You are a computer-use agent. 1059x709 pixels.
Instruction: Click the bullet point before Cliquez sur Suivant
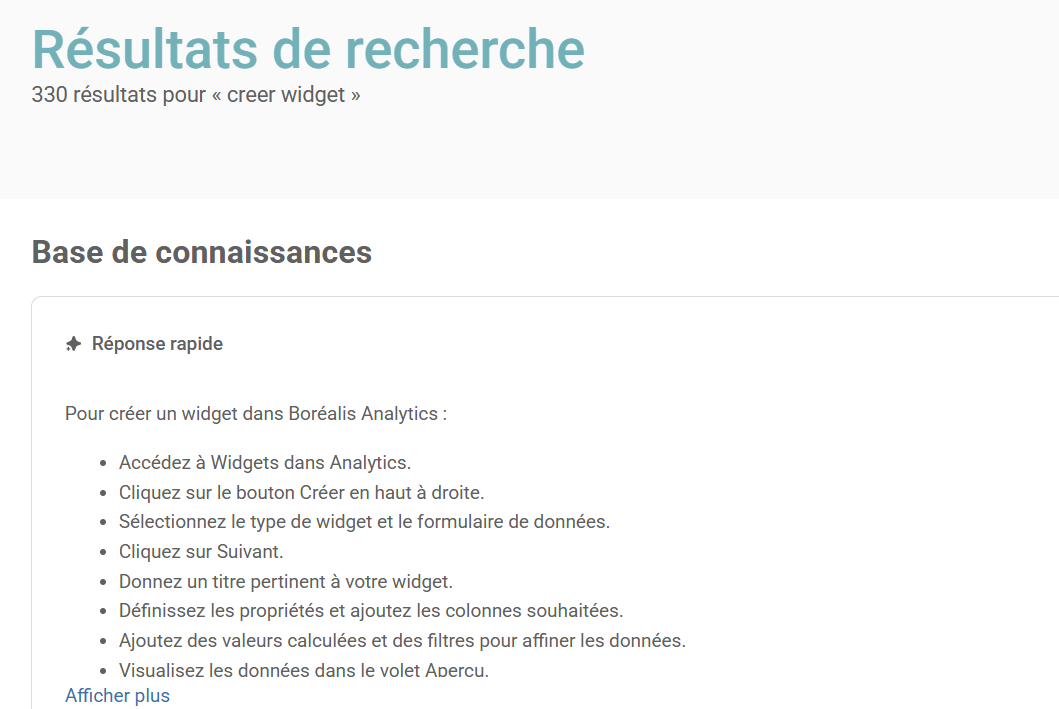[104, 552]
